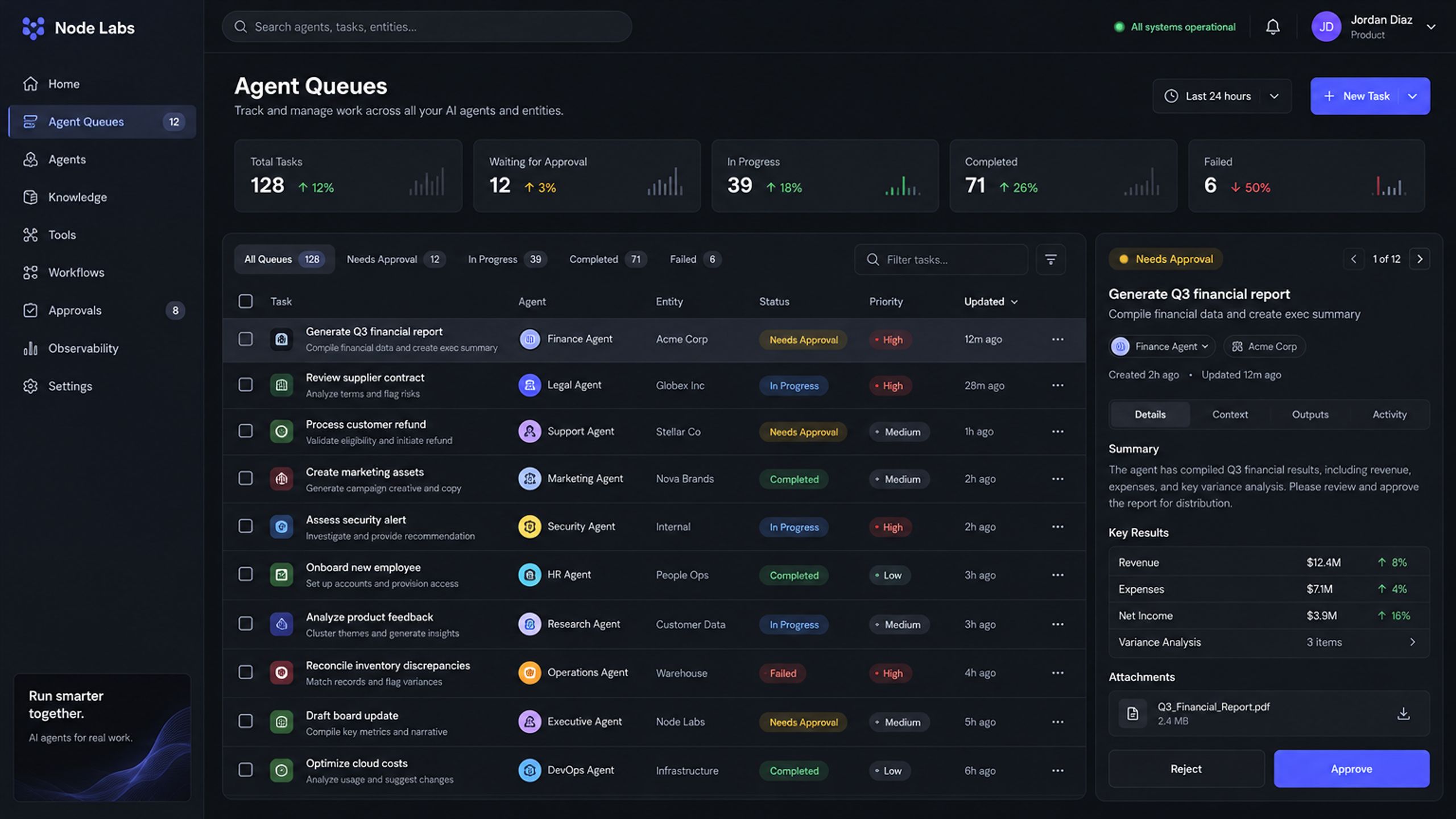
Task: Expand the New Task split-button arrow
Action: [1412, 96]
